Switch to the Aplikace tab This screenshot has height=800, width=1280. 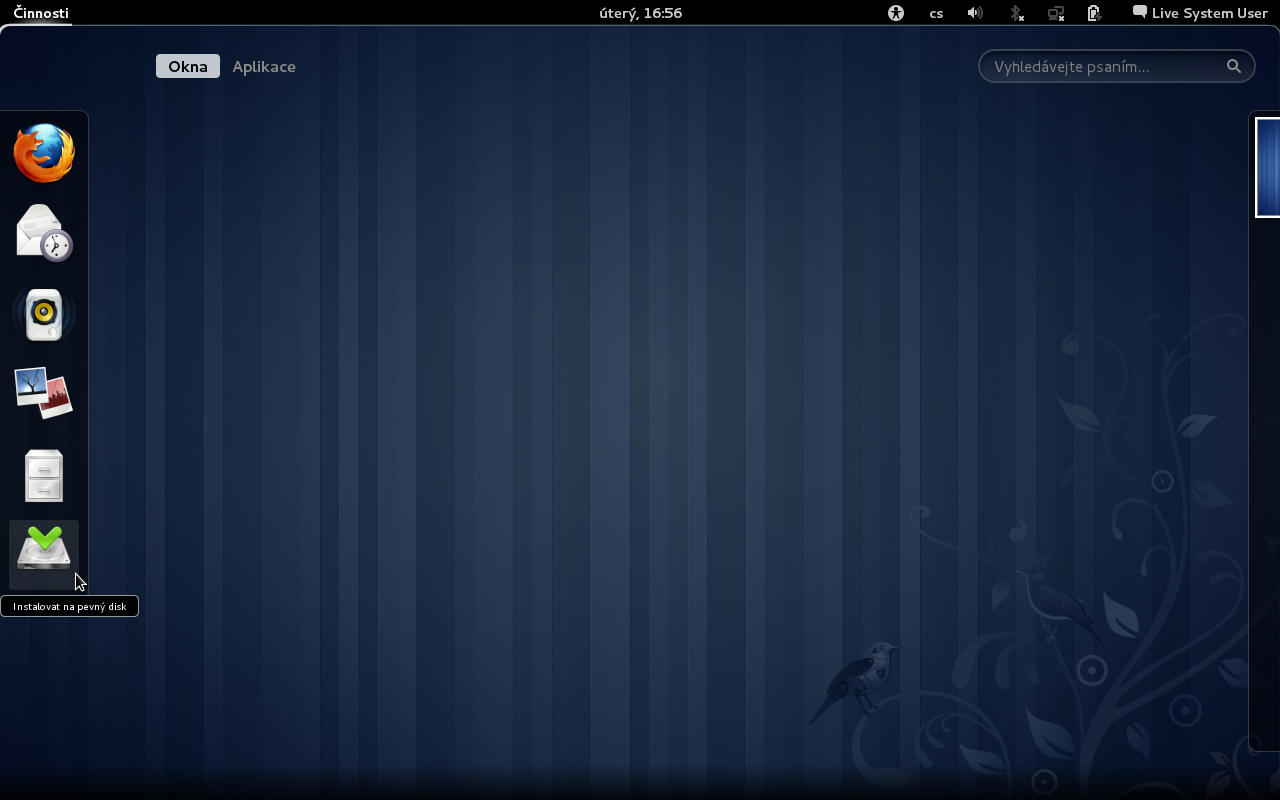(x=264, y=66)
